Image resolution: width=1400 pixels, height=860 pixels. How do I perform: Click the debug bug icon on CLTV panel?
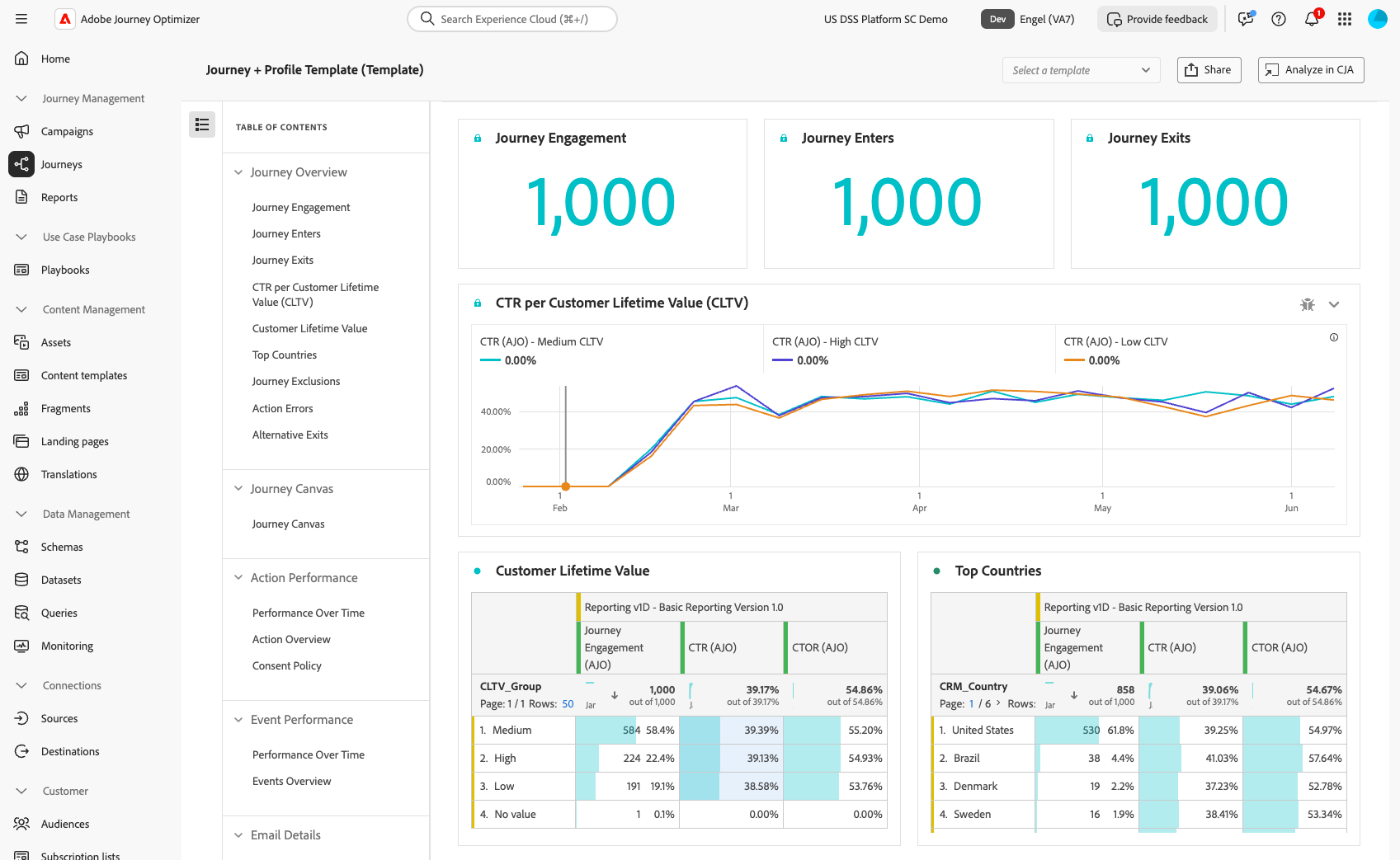click(1308, 304)
